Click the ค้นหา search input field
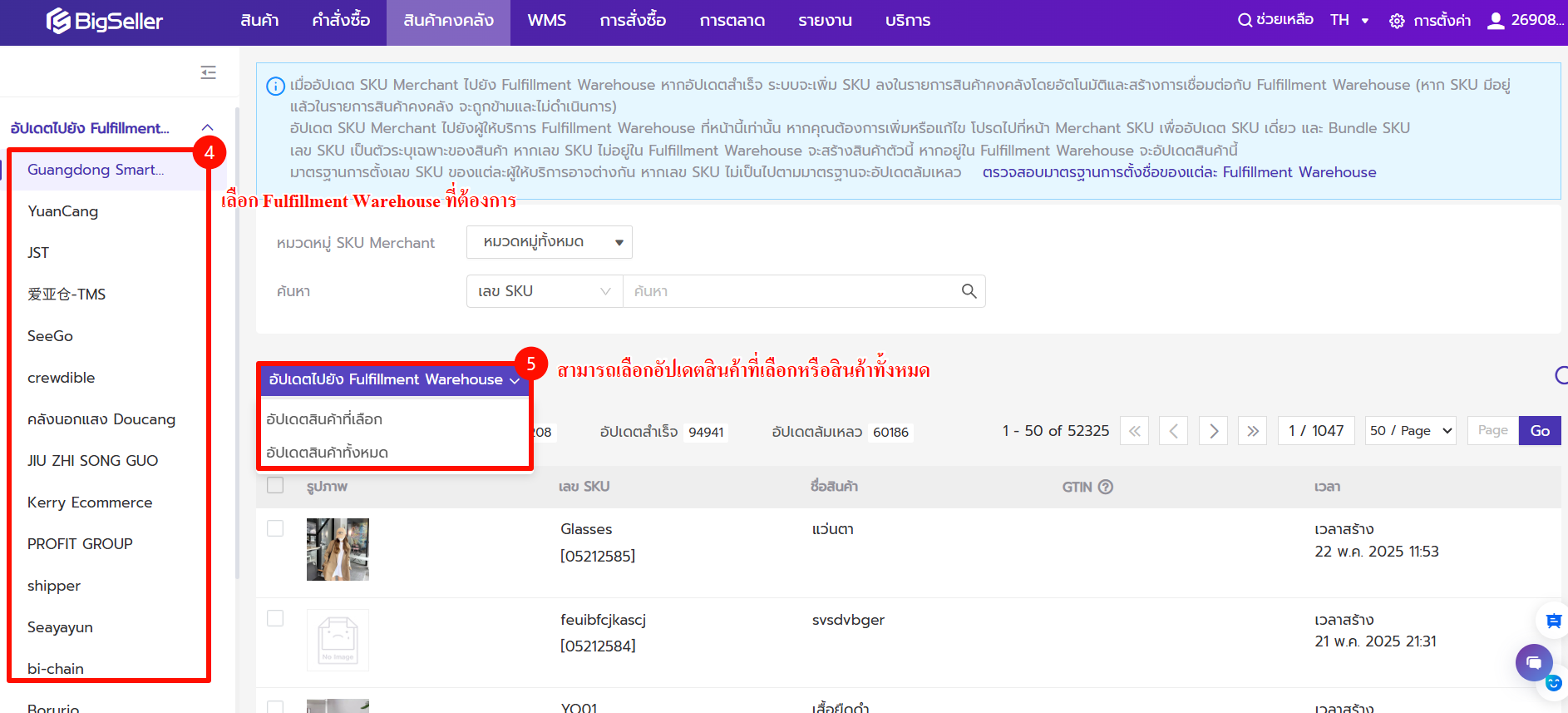The height and width of the screenshot is (713, 1568). [790, 291]
